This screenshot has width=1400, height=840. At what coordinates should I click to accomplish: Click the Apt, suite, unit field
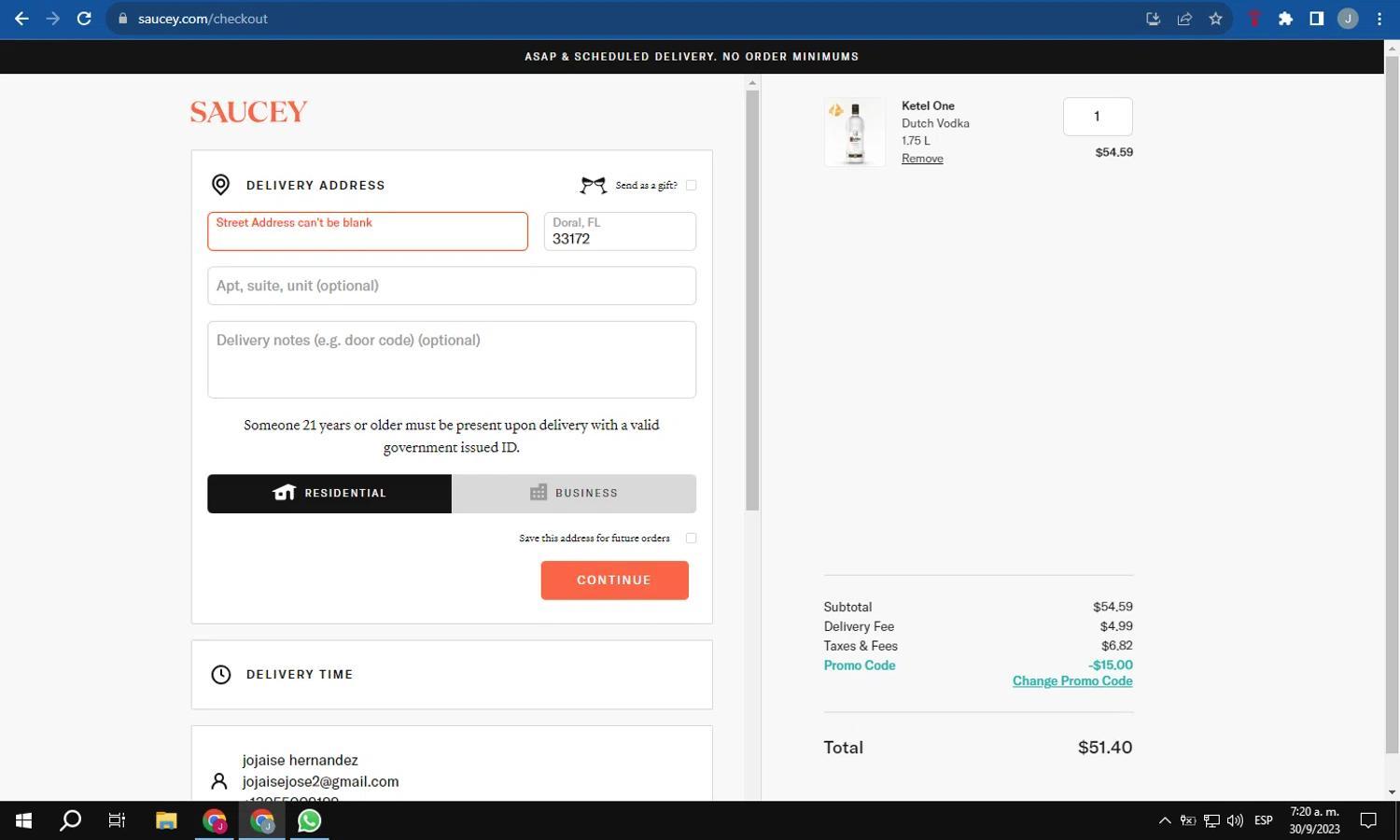(x=452, y=286)
